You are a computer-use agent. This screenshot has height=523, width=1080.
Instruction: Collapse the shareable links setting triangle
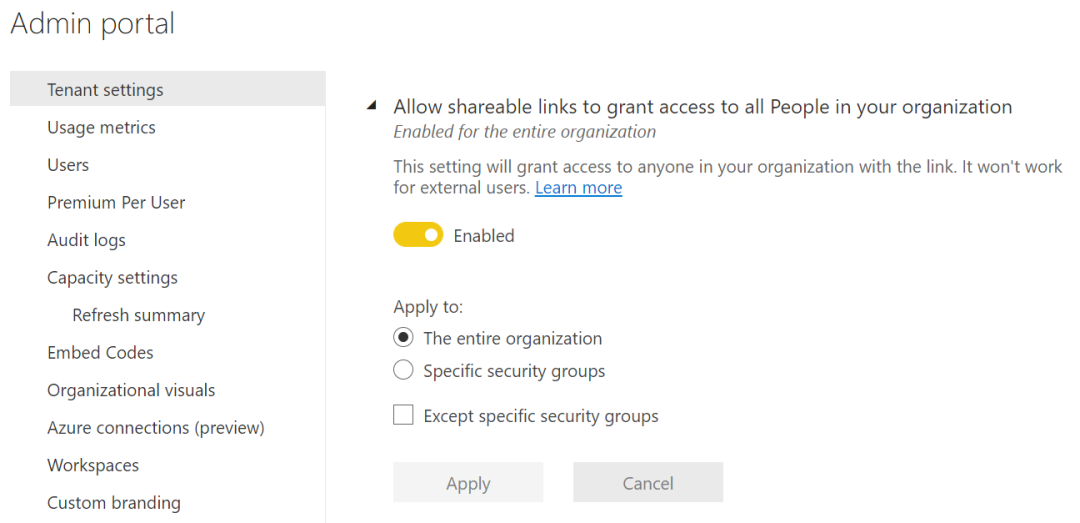coord(372,106)
